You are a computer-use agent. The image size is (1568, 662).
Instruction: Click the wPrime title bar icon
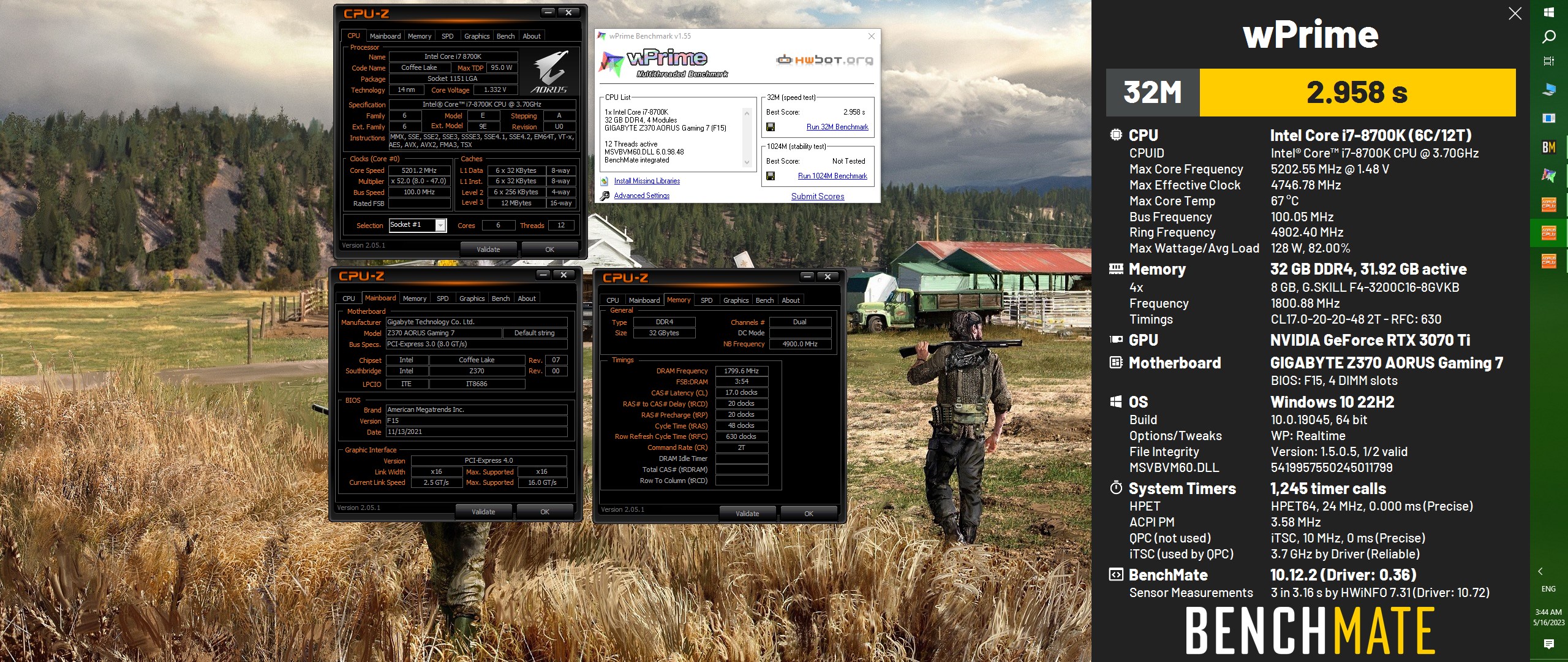click(x=602, y=36)
